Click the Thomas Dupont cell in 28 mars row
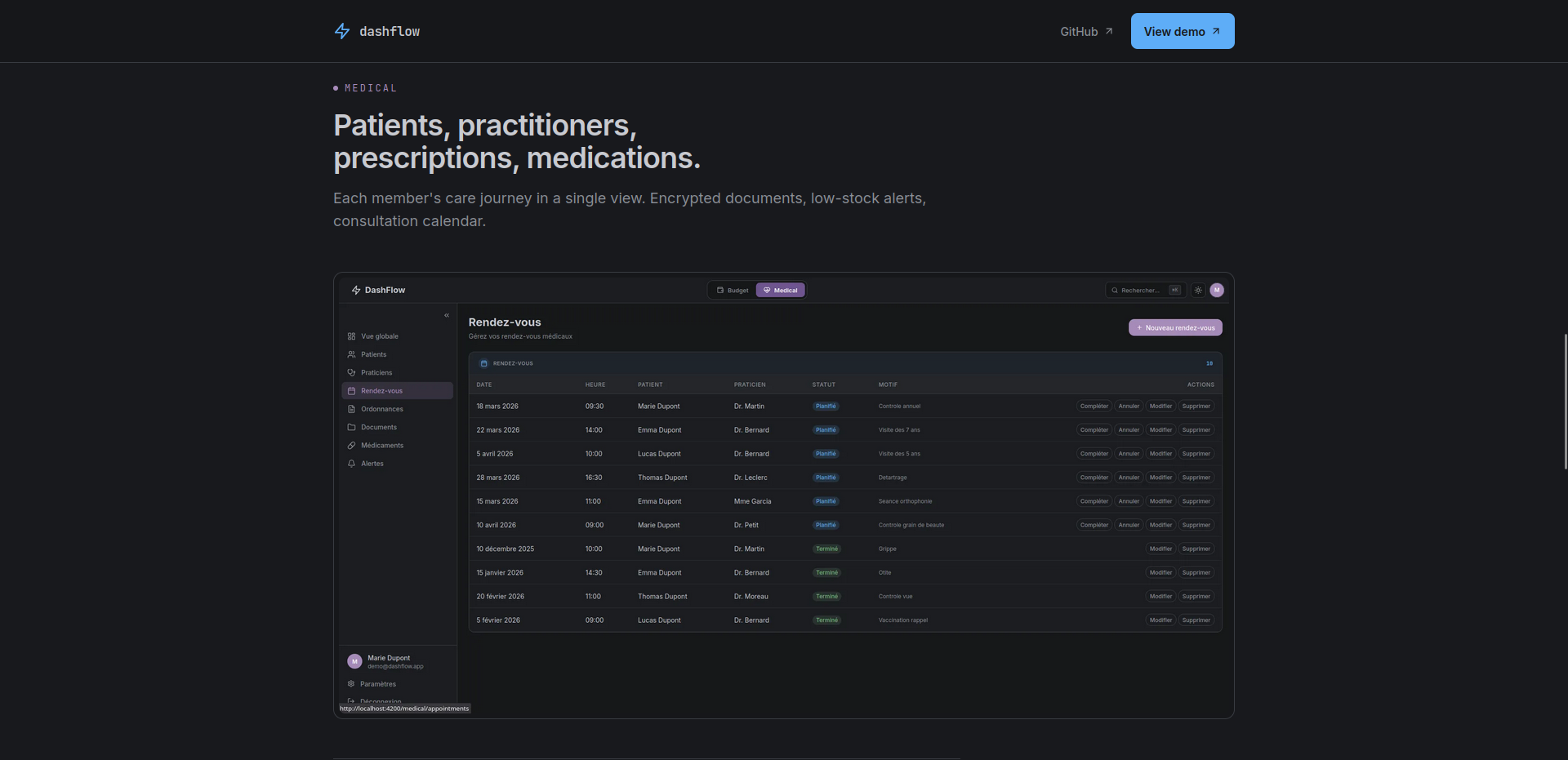1568x760 pixels. tap(662, 478)
